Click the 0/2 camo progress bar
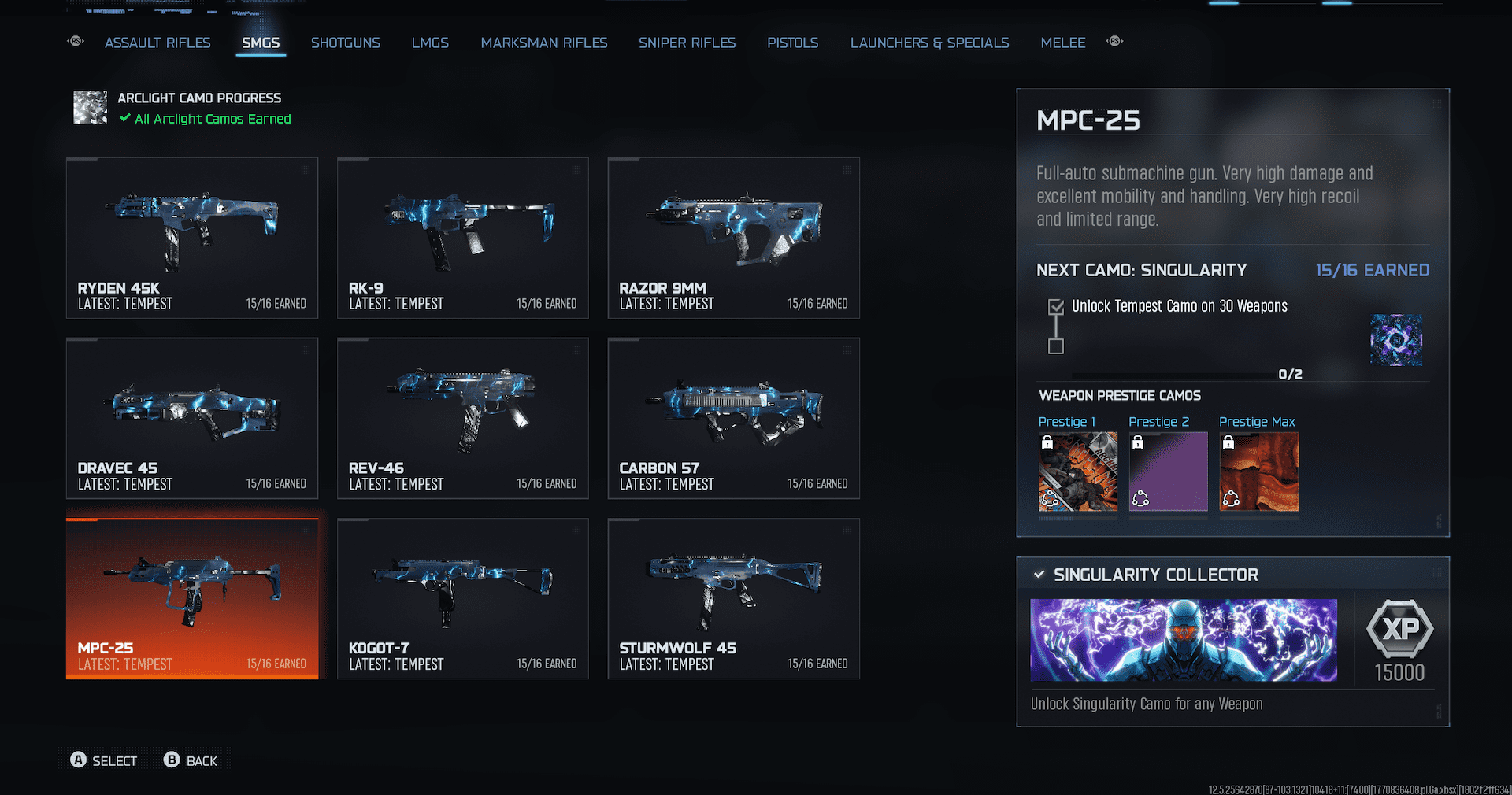Image resolution: width=1512 pixels, height=795 pixels. click(x=1172, y=375)
